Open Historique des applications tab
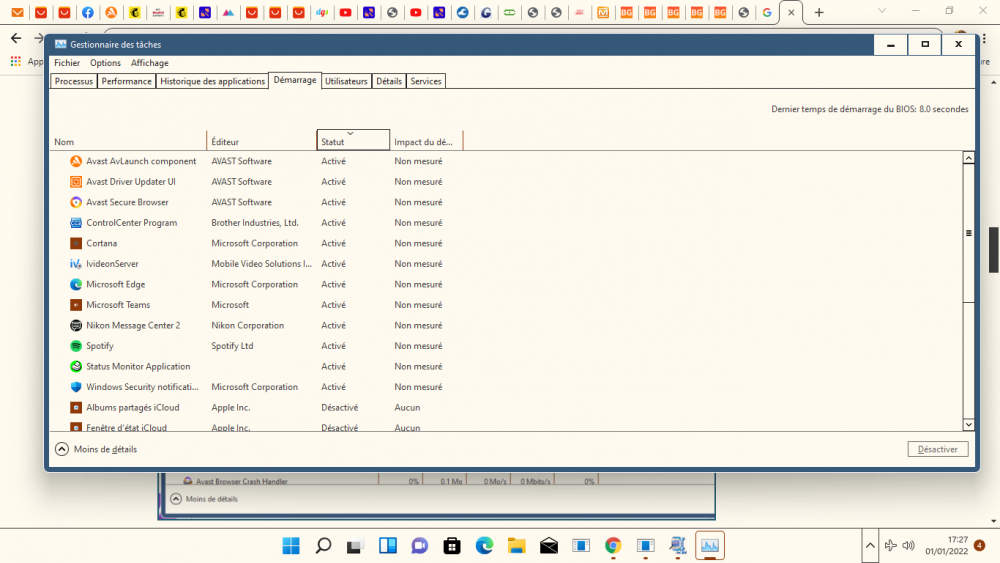The image size is (1000, 563). [212, 81]
